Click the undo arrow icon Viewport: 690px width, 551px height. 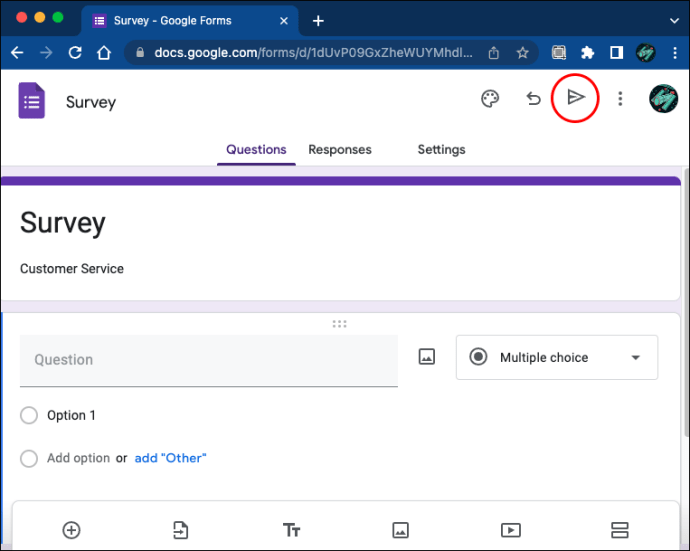(x=534, y=98)
